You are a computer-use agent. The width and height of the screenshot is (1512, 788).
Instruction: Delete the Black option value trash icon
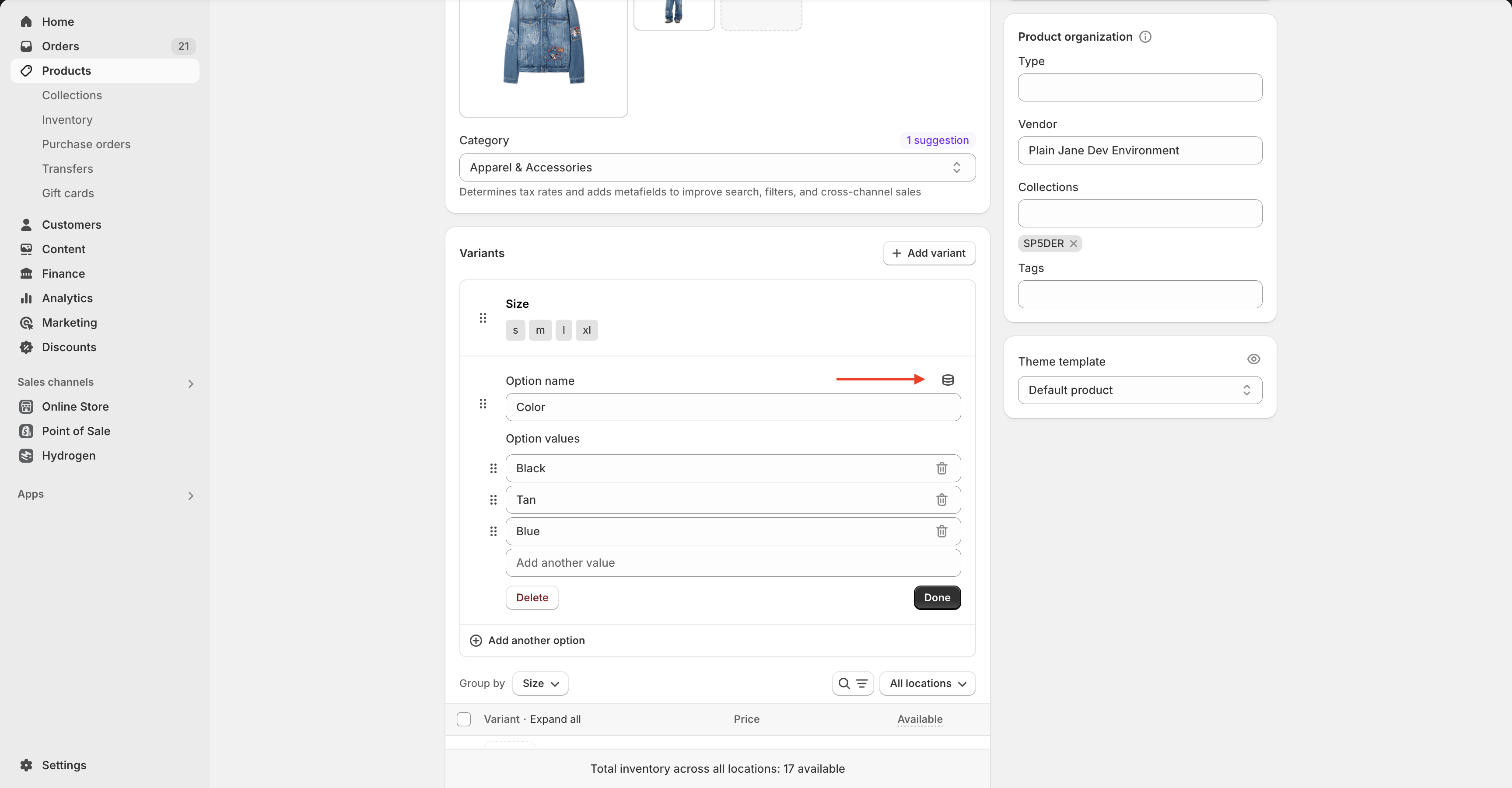point(941,468)
